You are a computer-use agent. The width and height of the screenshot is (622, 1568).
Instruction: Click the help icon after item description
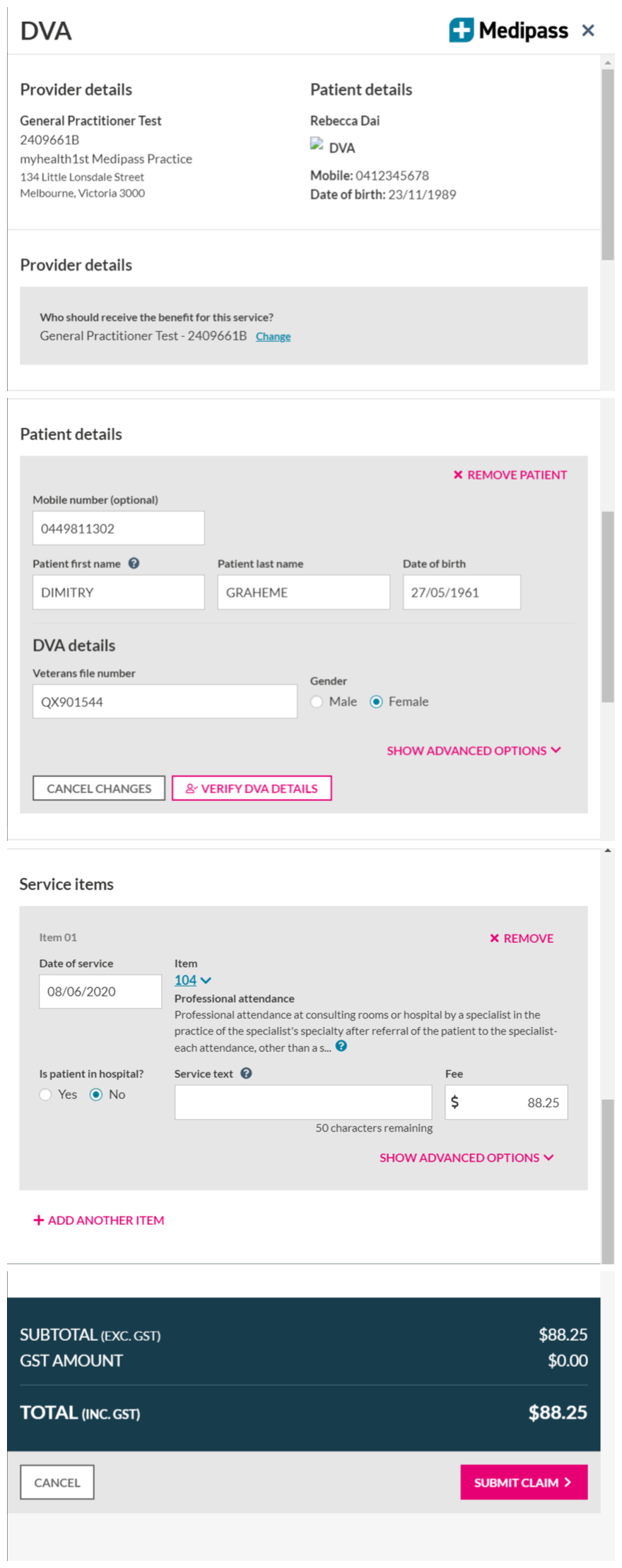pyautogui.click(x=341, y=1046)
